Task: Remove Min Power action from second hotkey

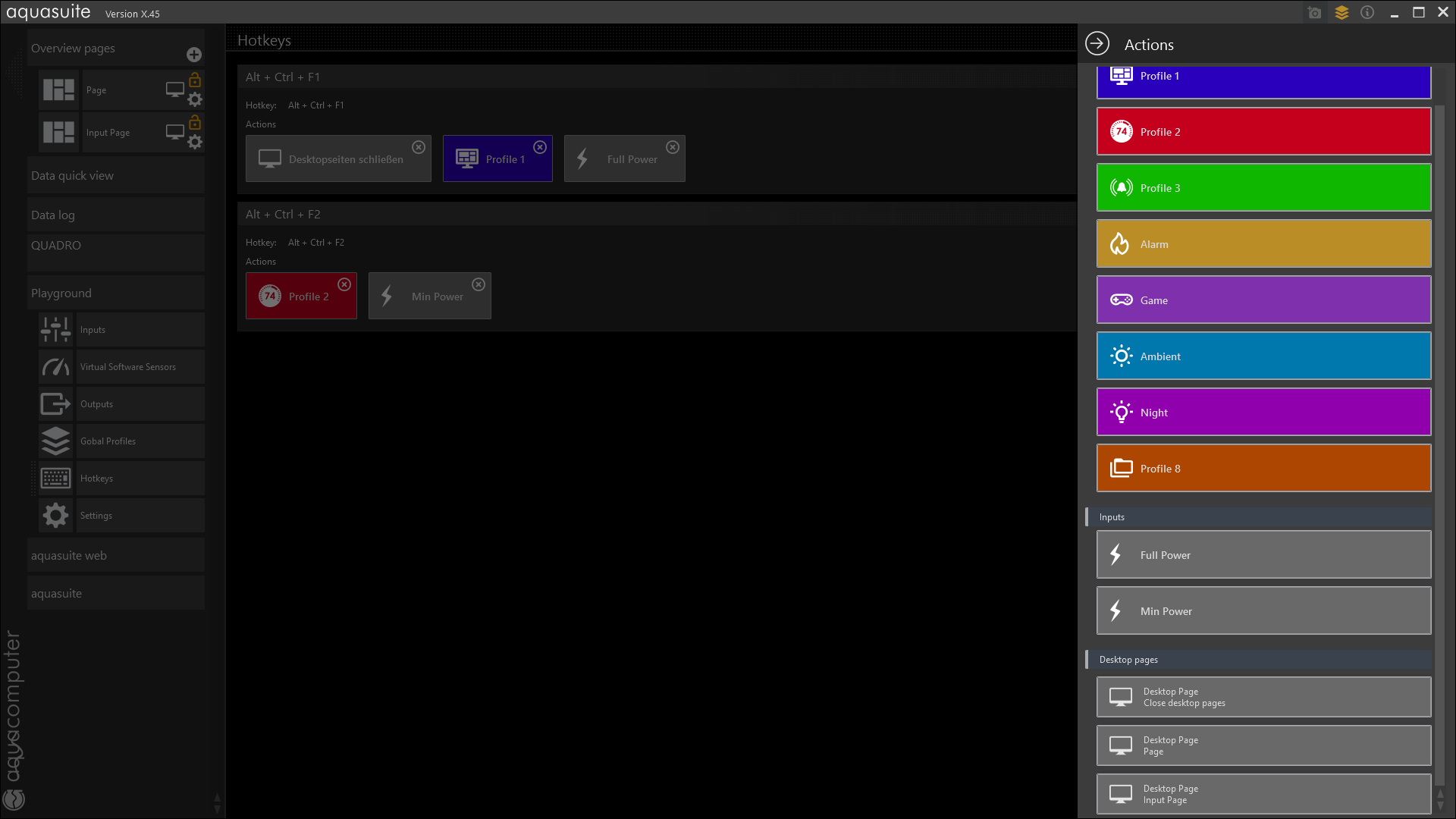Action: coord(479,284)
